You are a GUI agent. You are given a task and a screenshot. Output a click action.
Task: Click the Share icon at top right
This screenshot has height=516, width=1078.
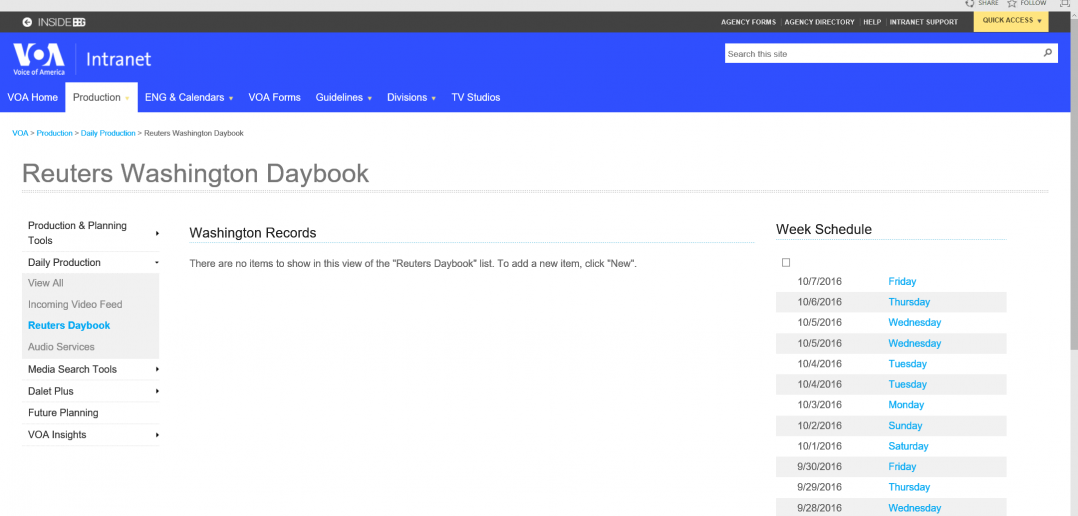tap(969, 3)
